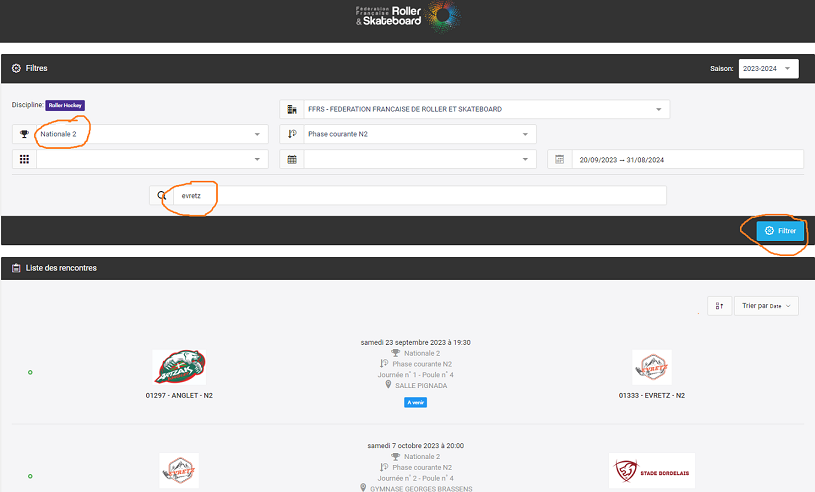
Task: Click the Evretz logo in the 23 septembre match
Action: coord(652,367)
